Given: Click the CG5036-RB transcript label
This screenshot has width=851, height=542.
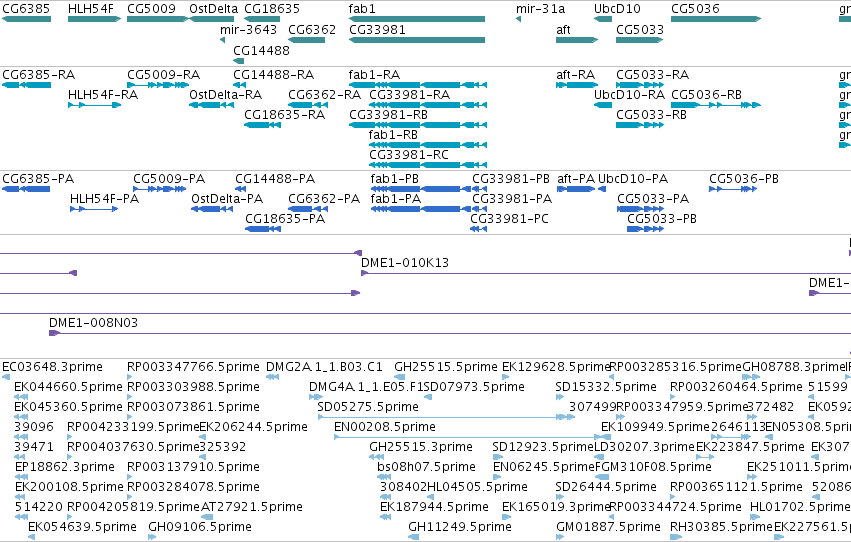Looking at the screenshot, I should pyautogui.click(x=706, y=94).
